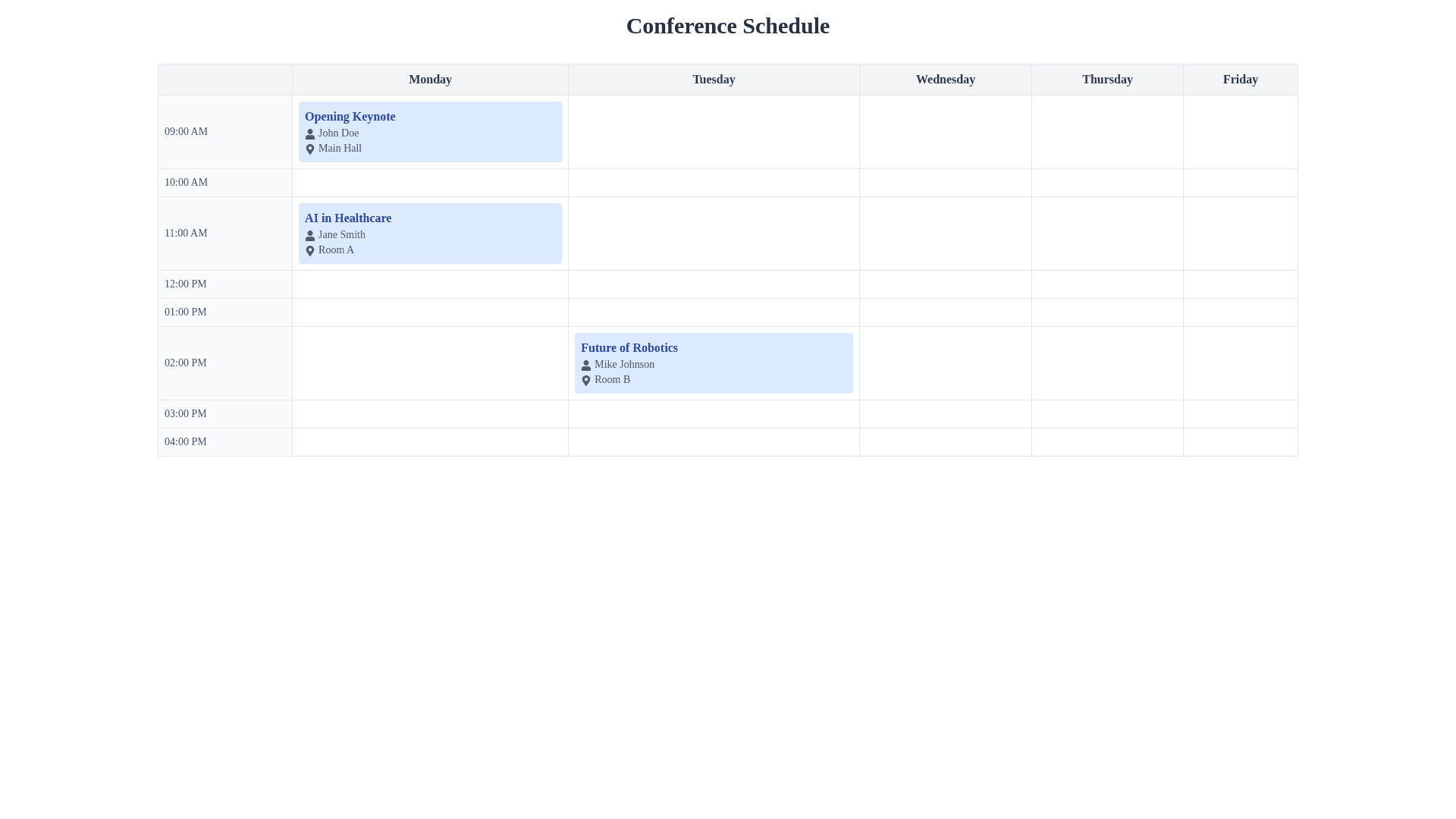
Task: Click the Monday column header
Action: [430, 80]
